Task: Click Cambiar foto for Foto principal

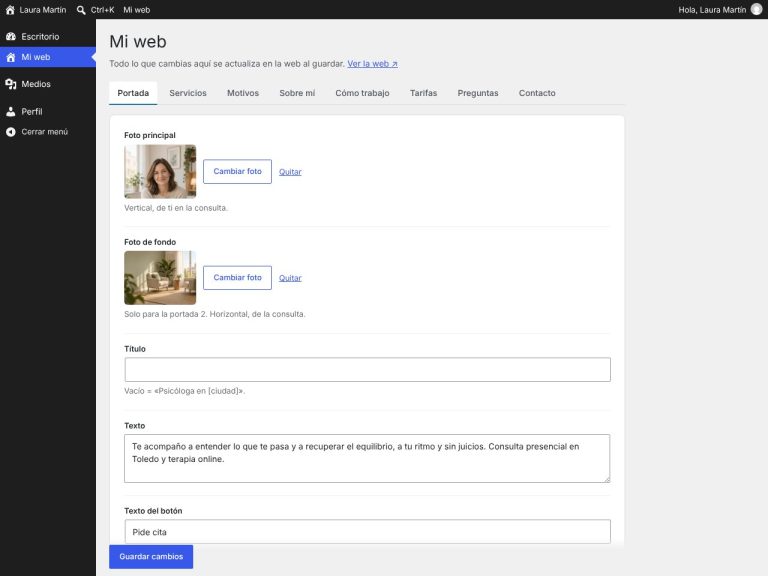Action: [238, 171]
